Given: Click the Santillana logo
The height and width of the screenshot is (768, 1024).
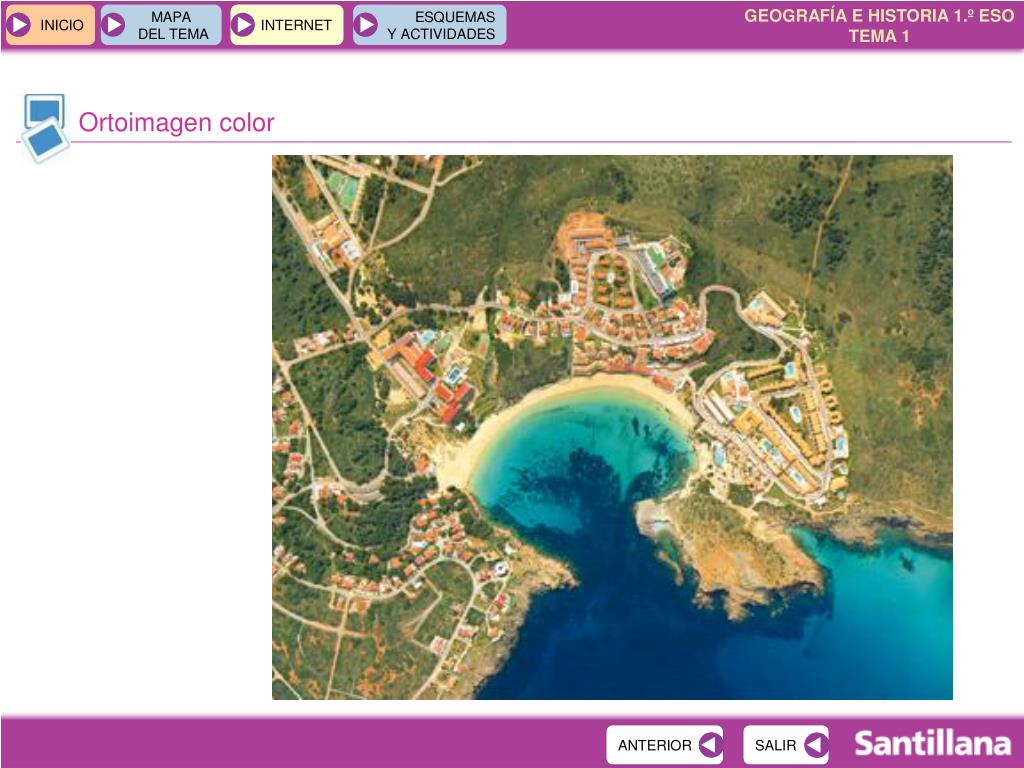Looking at the screenshot, I should tap(933, 744).
